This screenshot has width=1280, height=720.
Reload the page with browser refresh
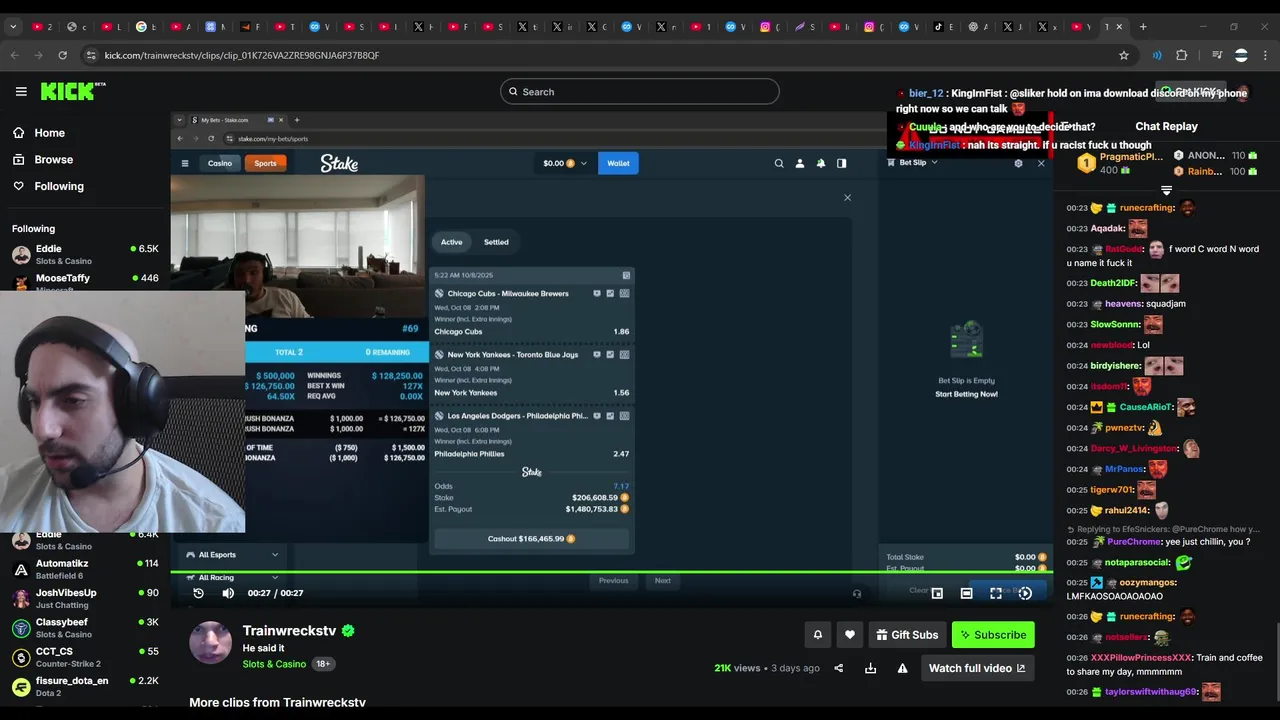click(x=63, y=55)
